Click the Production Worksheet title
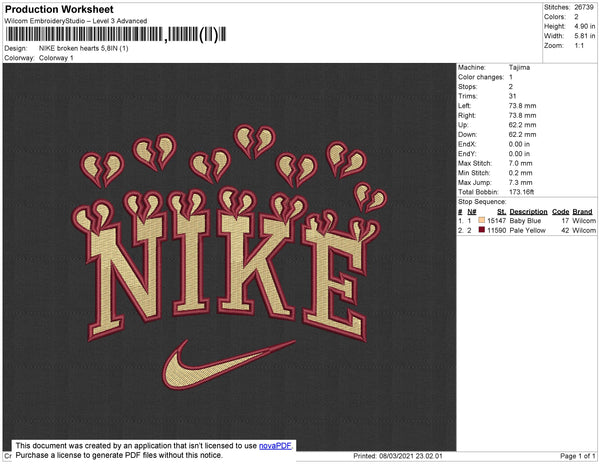 59,9
